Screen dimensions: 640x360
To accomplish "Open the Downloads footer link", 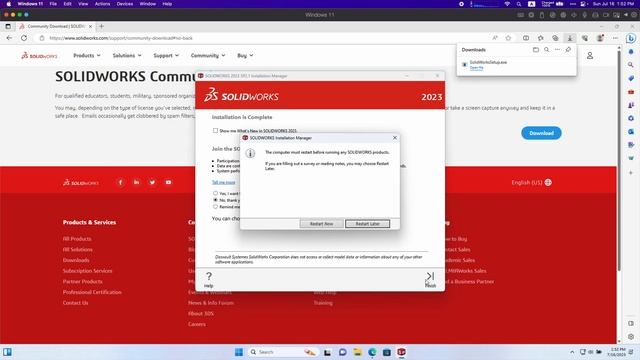I will 76,260.
